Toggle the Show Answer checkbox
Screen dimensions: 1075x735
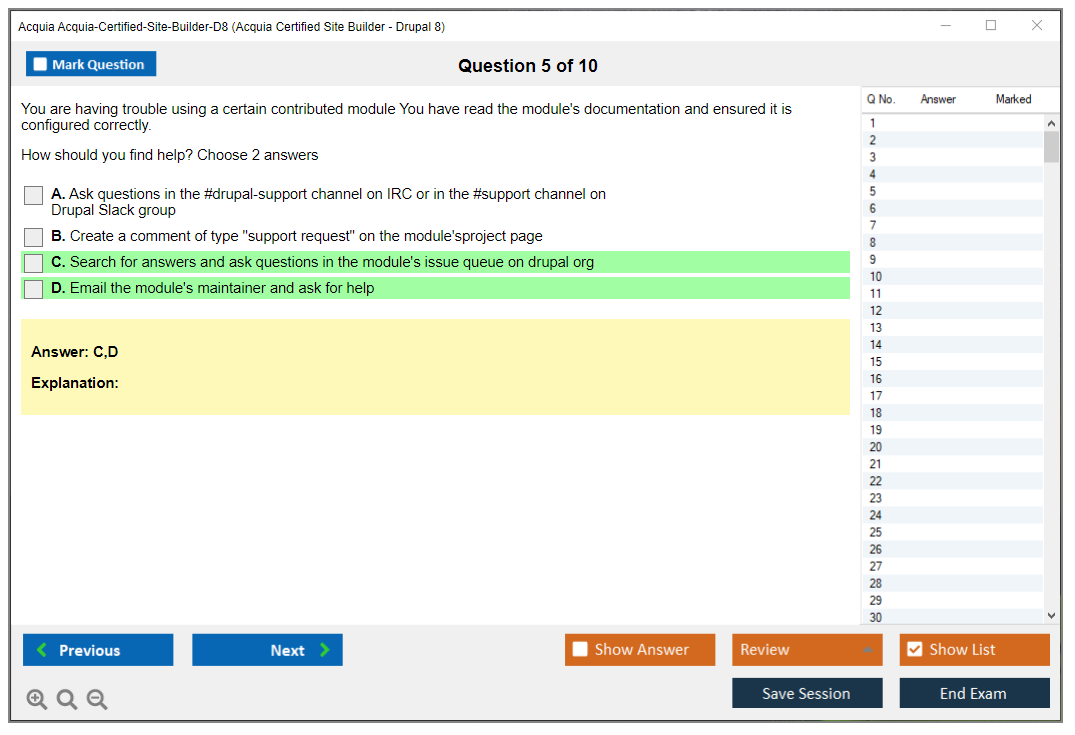(x=580, y=650)
